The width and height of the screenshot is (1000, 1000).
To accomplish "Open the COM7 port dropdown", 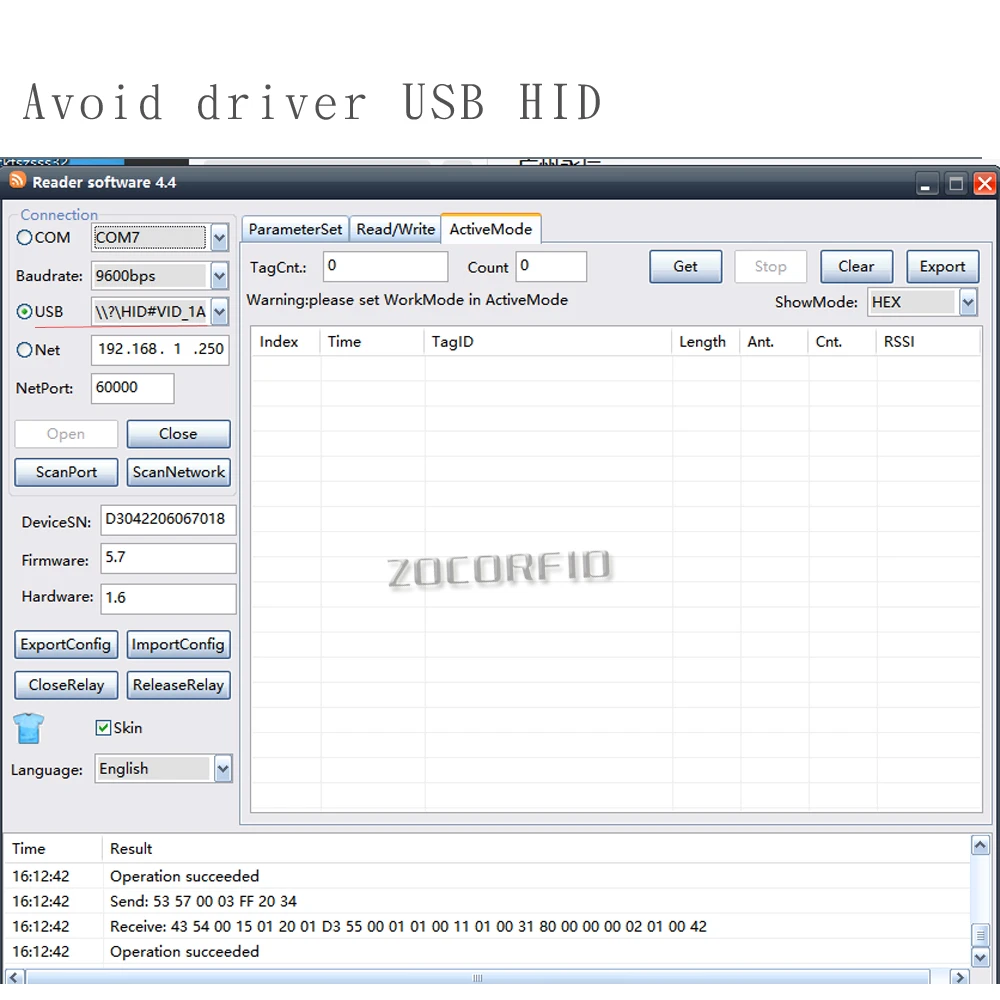I will coord(219,238).
